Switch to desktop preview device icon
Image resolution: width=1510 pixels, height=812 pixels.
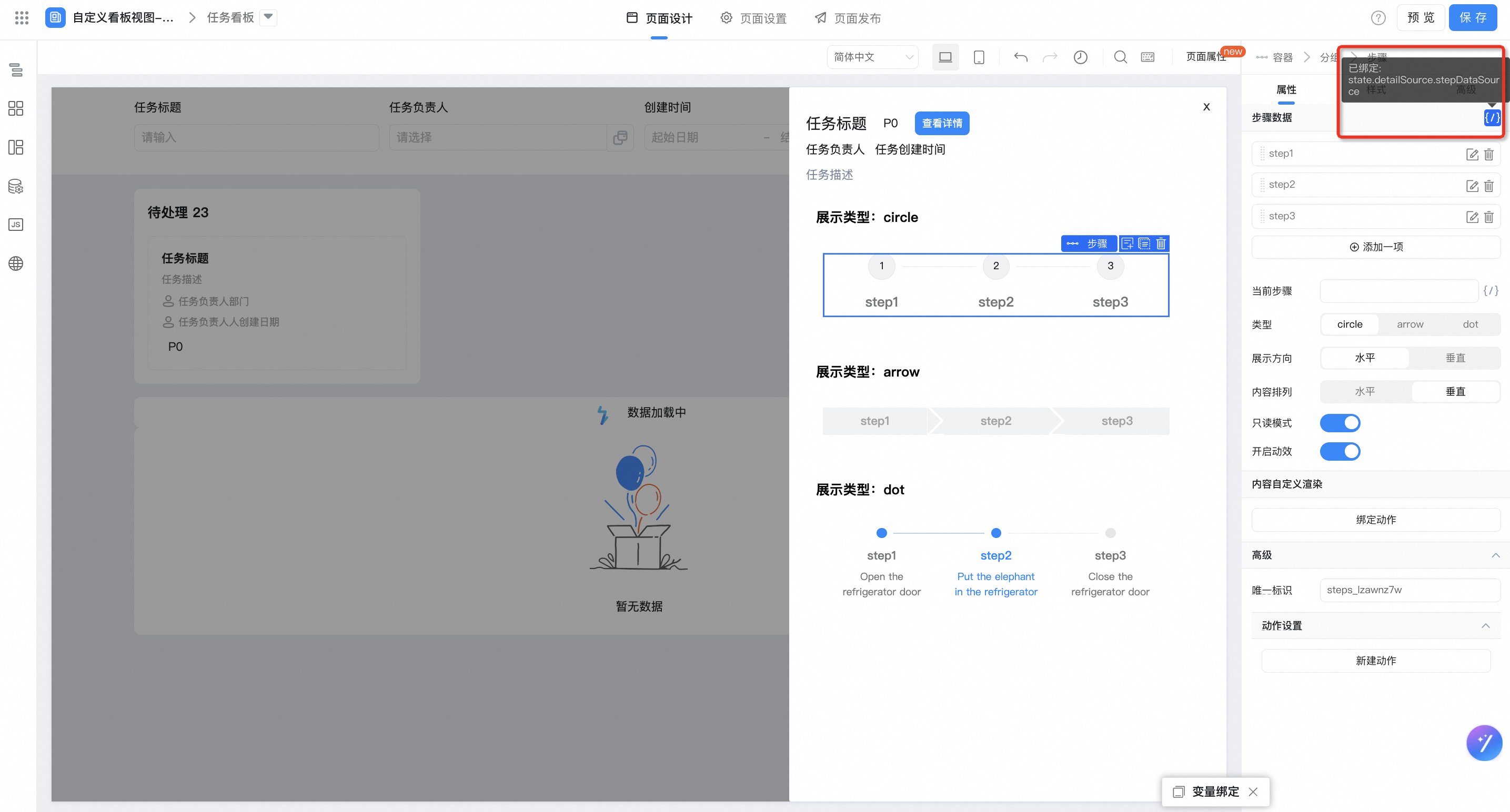(x=945, y=57)
